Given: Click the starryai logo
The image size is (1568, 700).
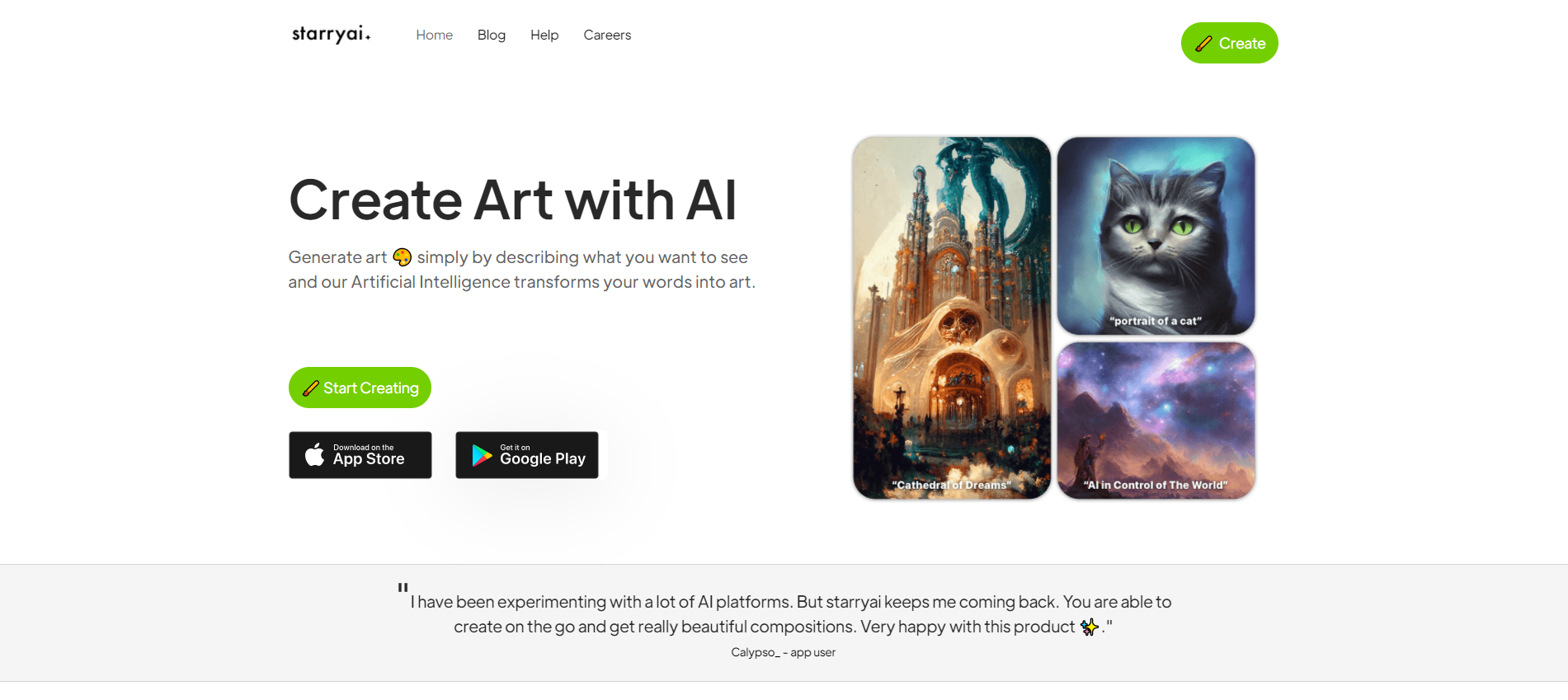Looking at the screenshot, I should [x=332, y=34].
